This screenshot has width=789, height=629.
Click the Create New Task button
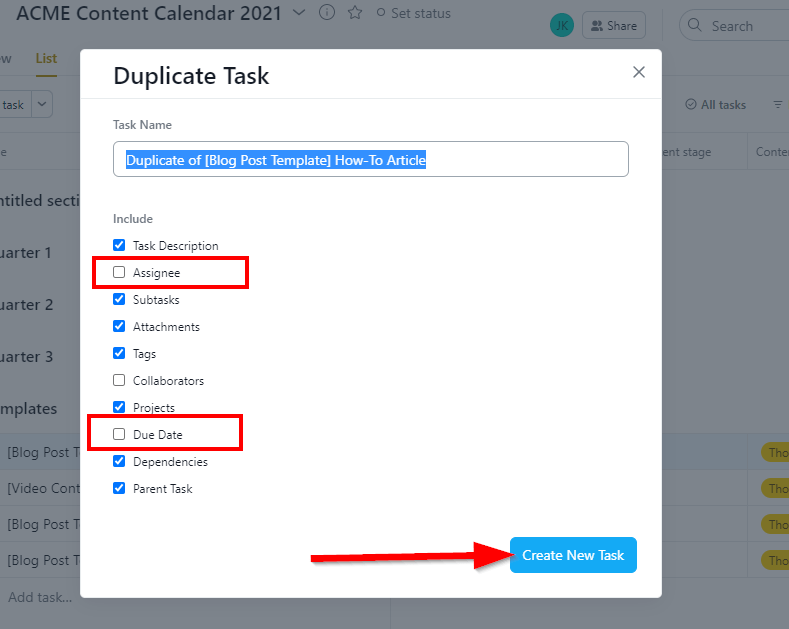click(x=573, y=555)
